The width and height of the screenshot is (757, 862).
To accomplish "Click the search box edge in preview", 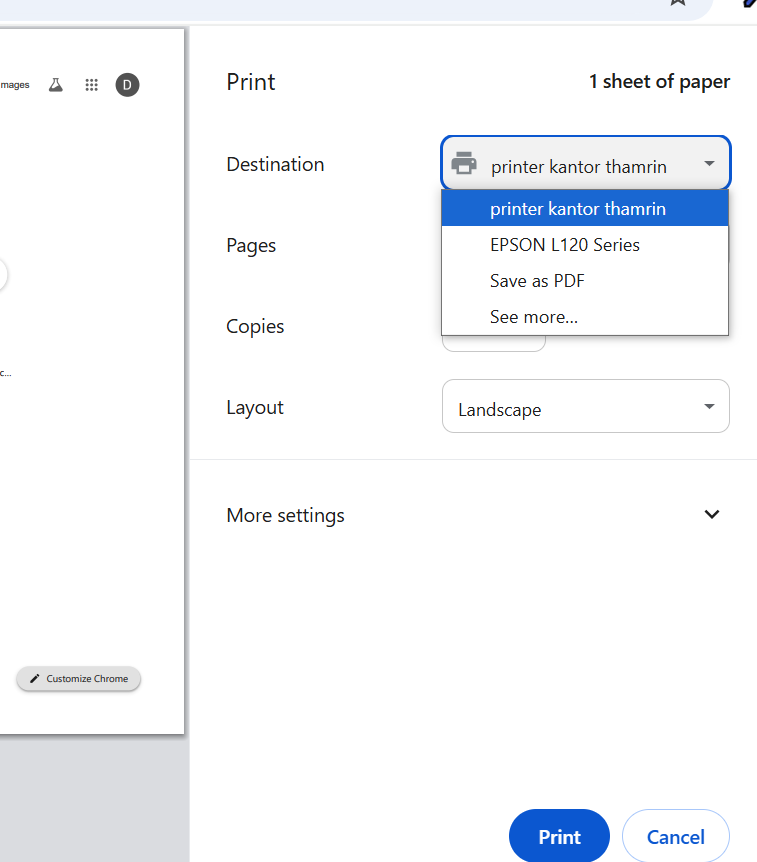I will coord(4,274).
